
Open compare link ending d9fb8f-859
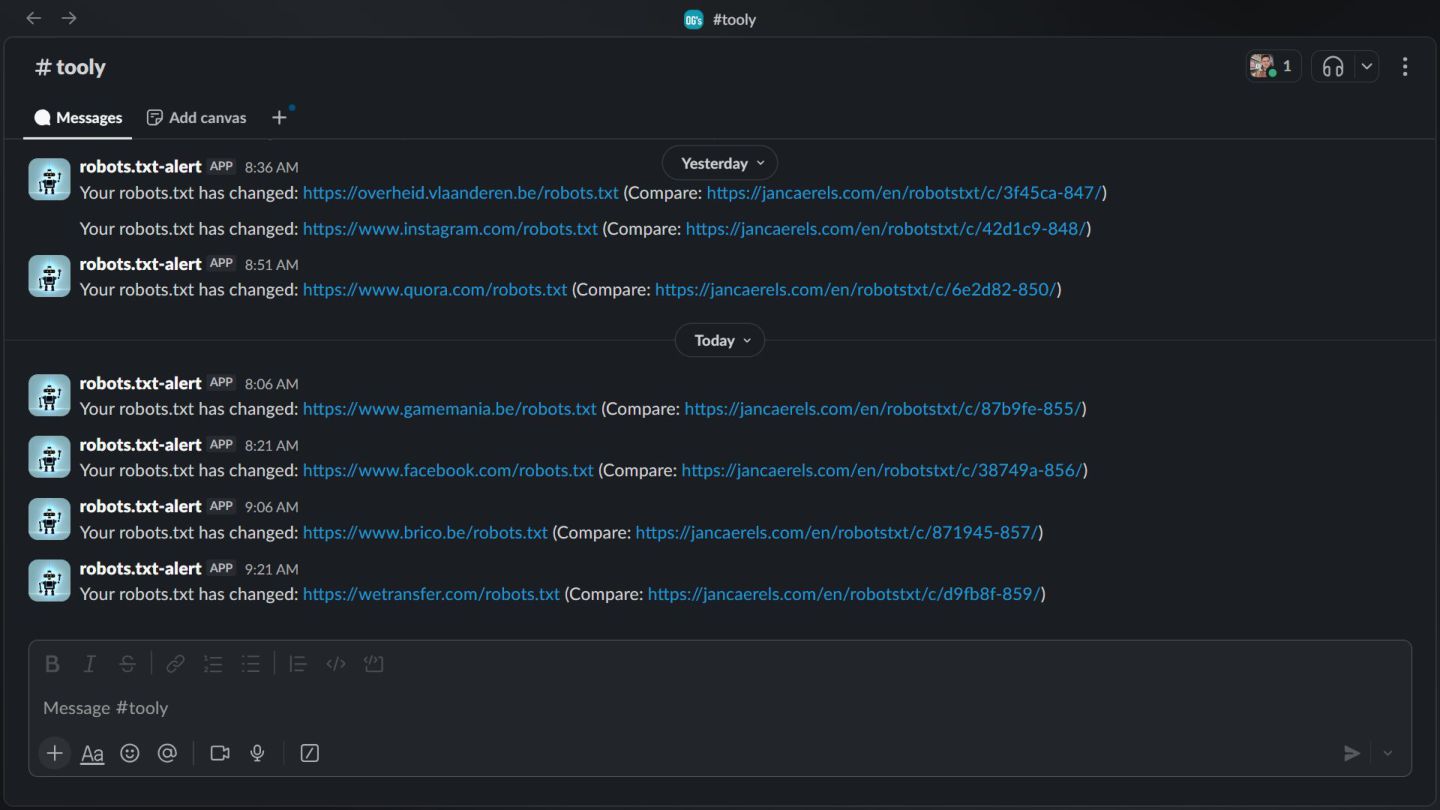844,594
